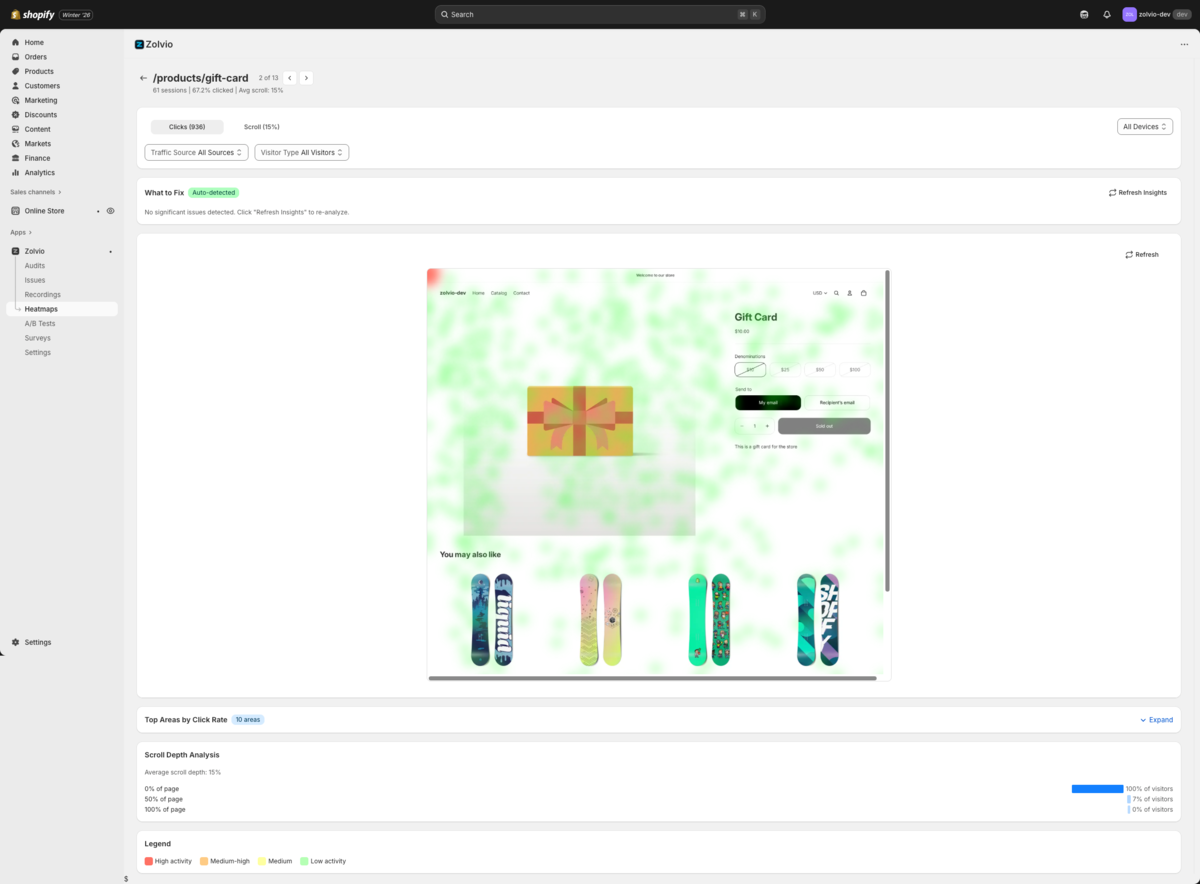1200x884 pixels.
Task: Click the Refresh button above the heatmap
Action: coord(1141,254)
